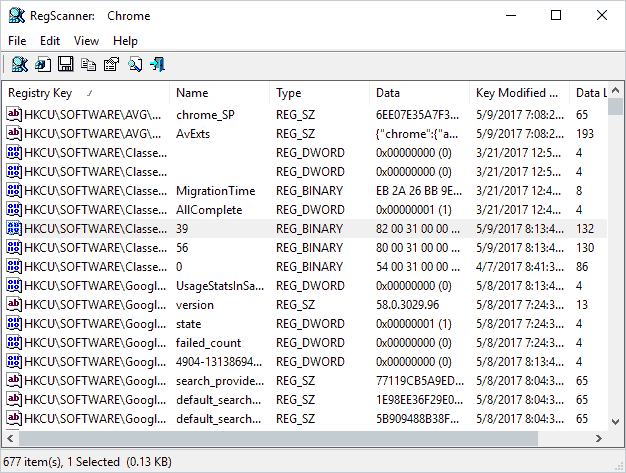Click the binary icon of the MigrationTime row
This screenshot has width=626, height=473.
(x=14, y=190)
